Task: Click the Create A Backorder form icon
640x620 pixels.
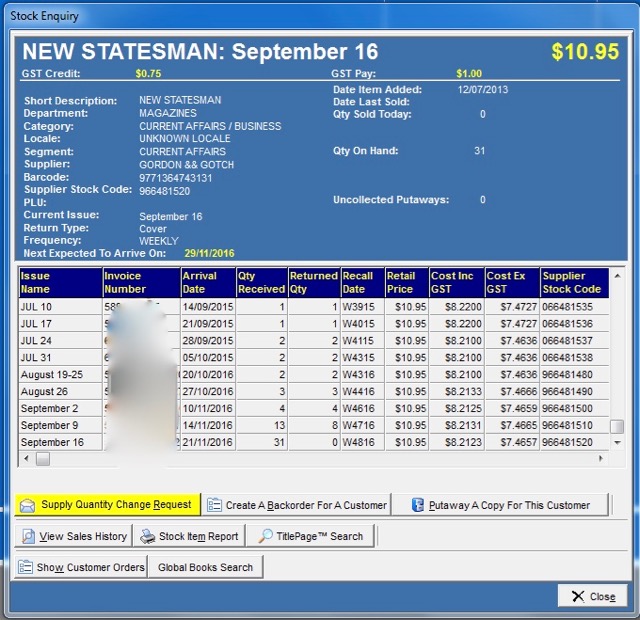Action: coord(213,505)
